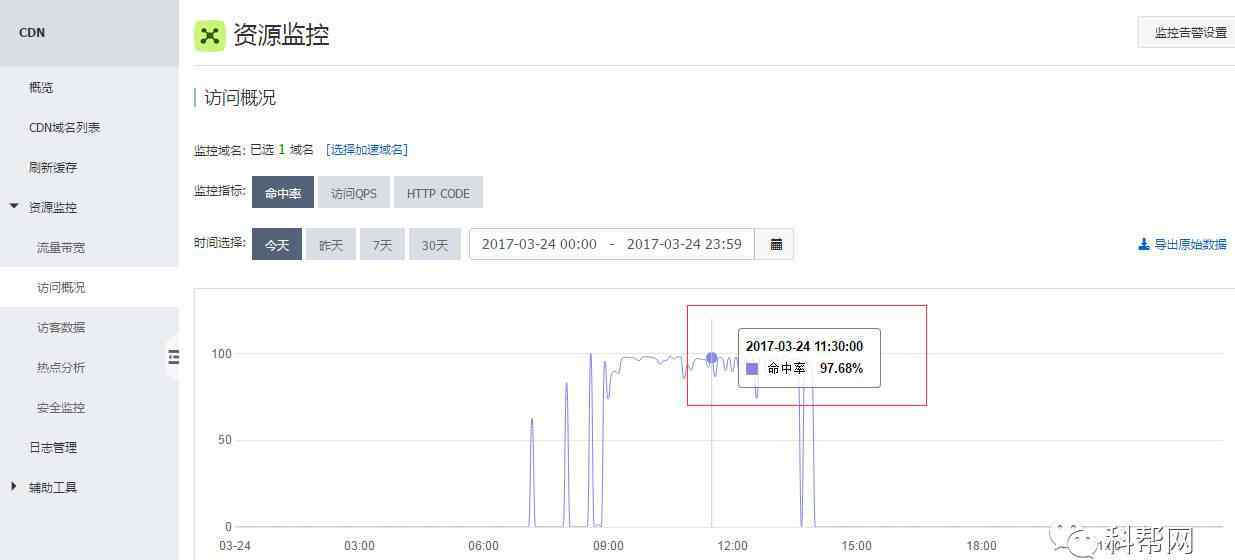
Task: Click the CDN header in sidebar
Action: [x=32, y=33]
